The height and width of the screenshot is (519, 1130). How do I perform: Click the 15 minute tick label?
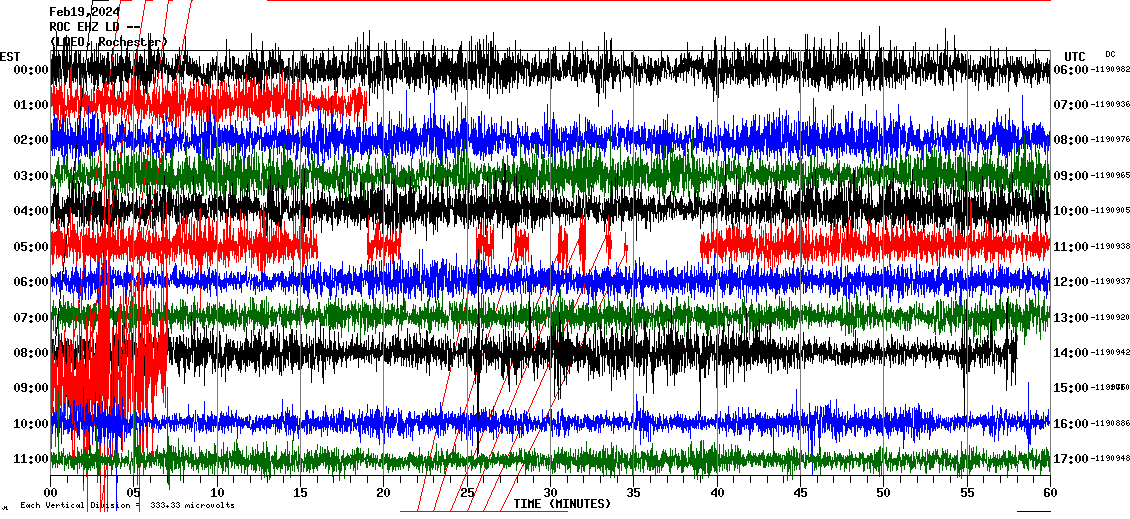coord(301,493)
